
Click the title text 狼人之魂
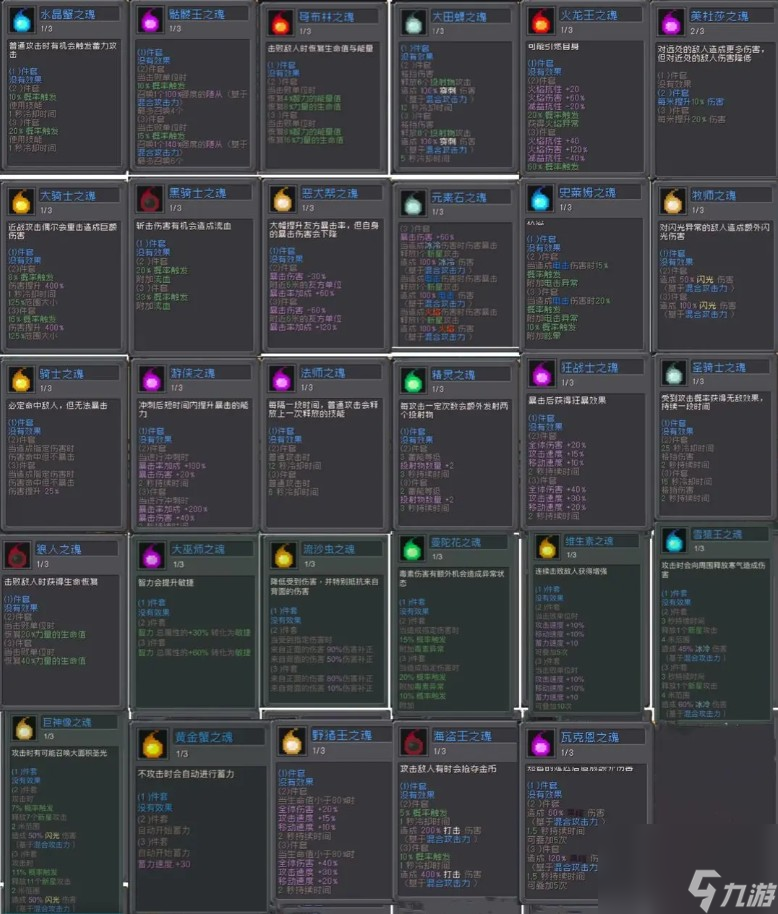click(59, 549)
